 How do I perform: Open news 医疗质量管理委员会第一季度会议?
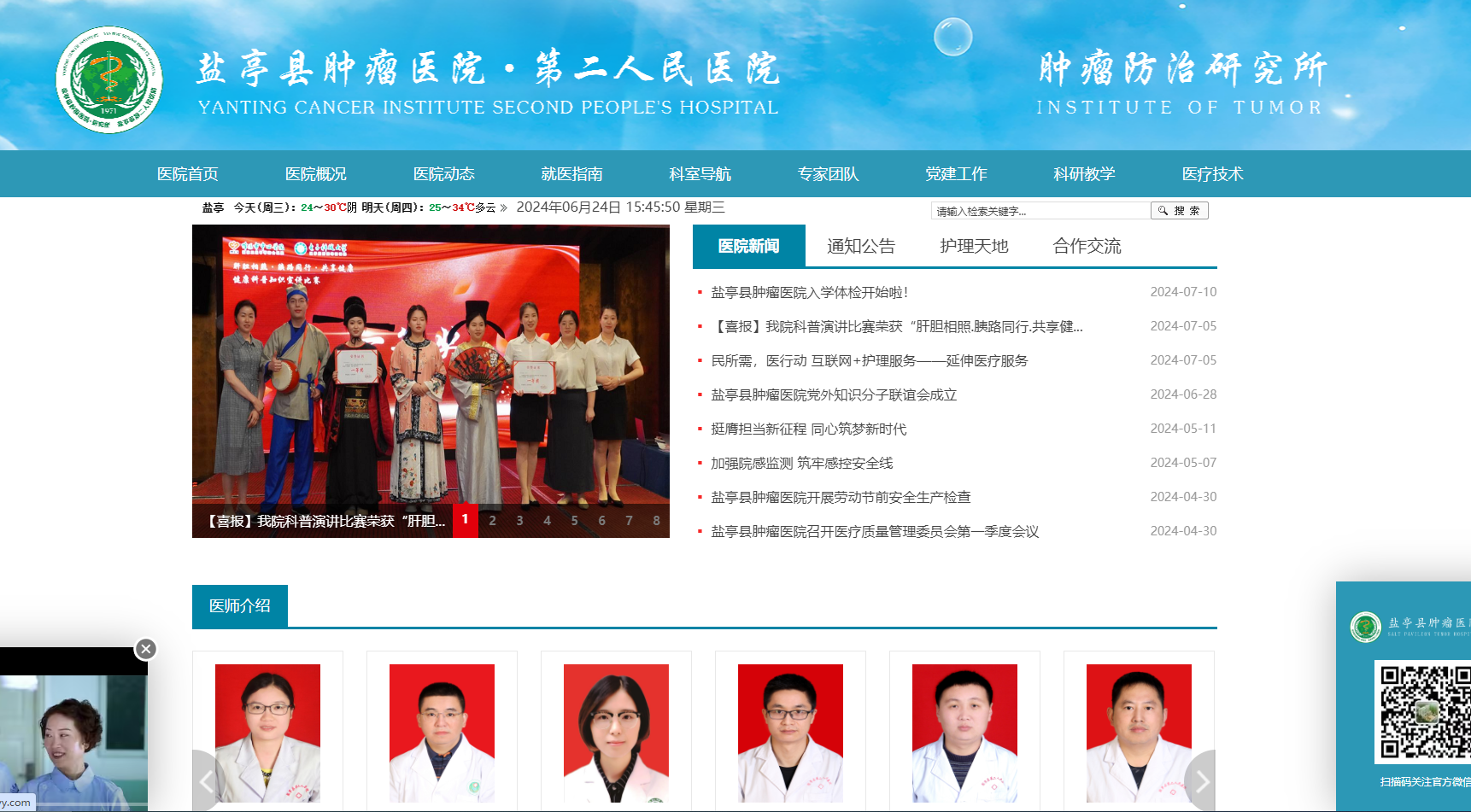tap(875, 531)
